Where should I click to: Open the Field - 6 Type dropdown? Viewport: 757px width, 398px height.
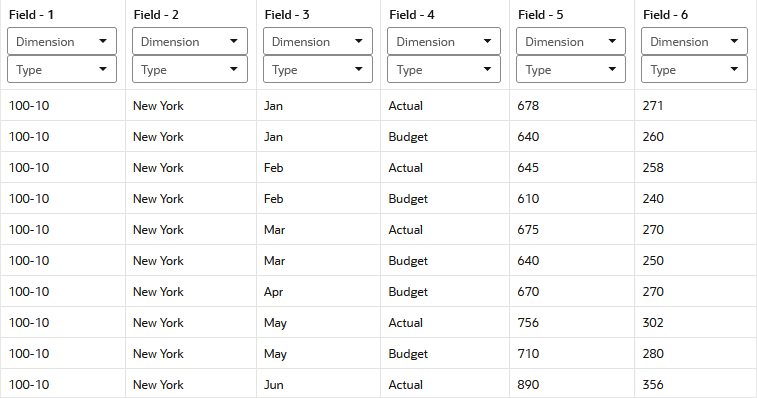[x=694, y=70]
